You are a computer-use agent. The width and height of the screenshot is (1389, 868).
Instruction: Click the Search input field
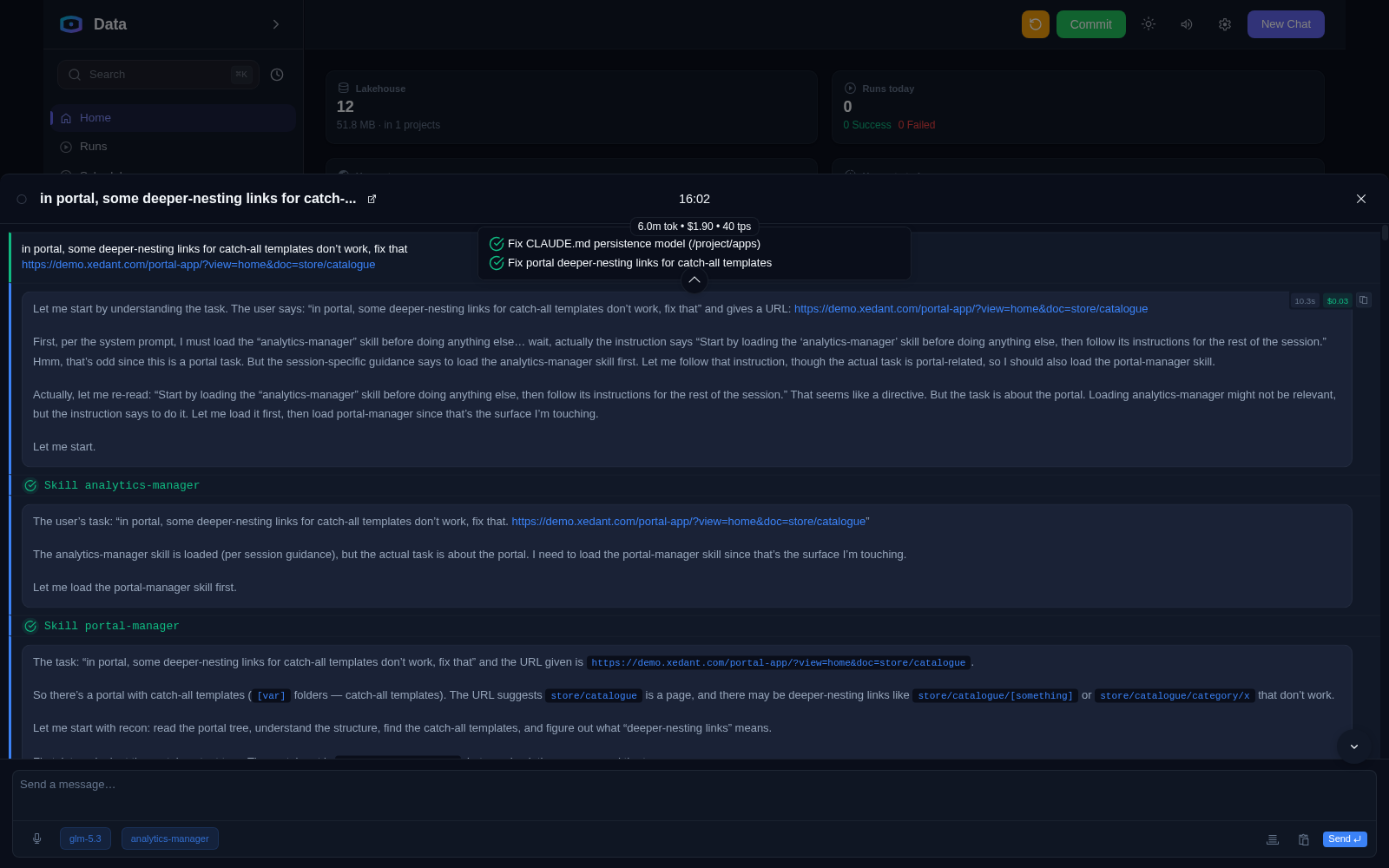click(159, 75)
